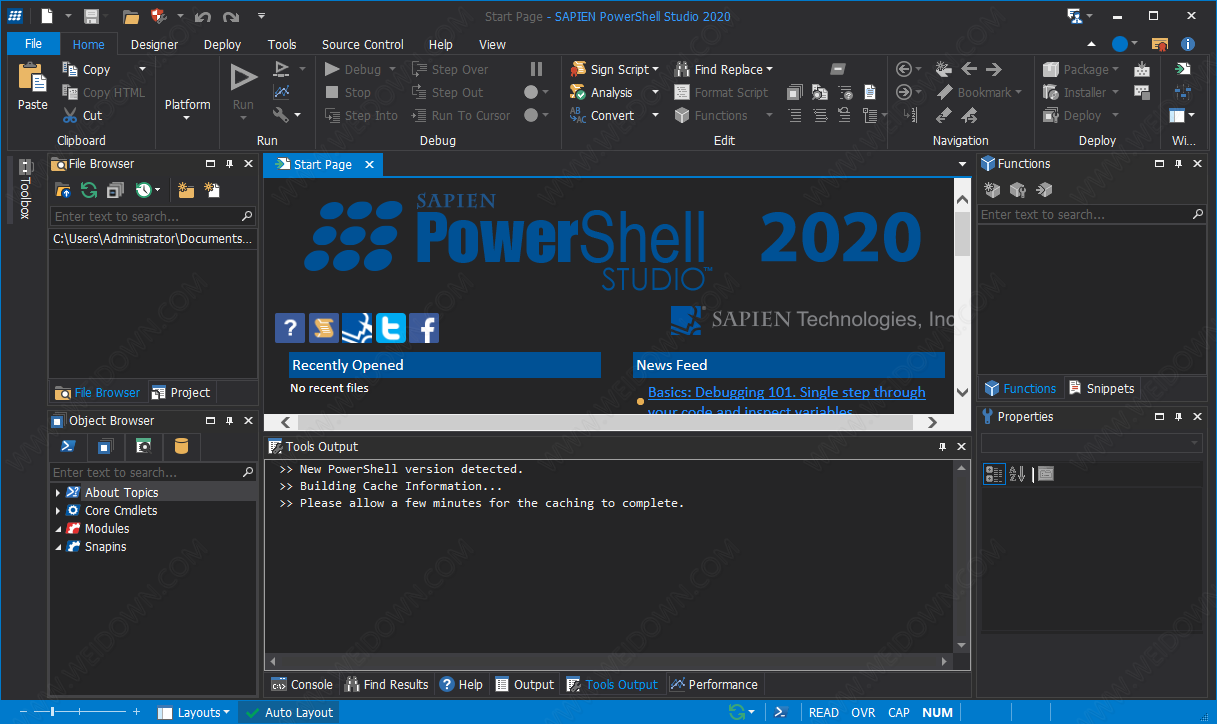Open the Properties object combo box
1217x724 pixels.
(1092, 443)
